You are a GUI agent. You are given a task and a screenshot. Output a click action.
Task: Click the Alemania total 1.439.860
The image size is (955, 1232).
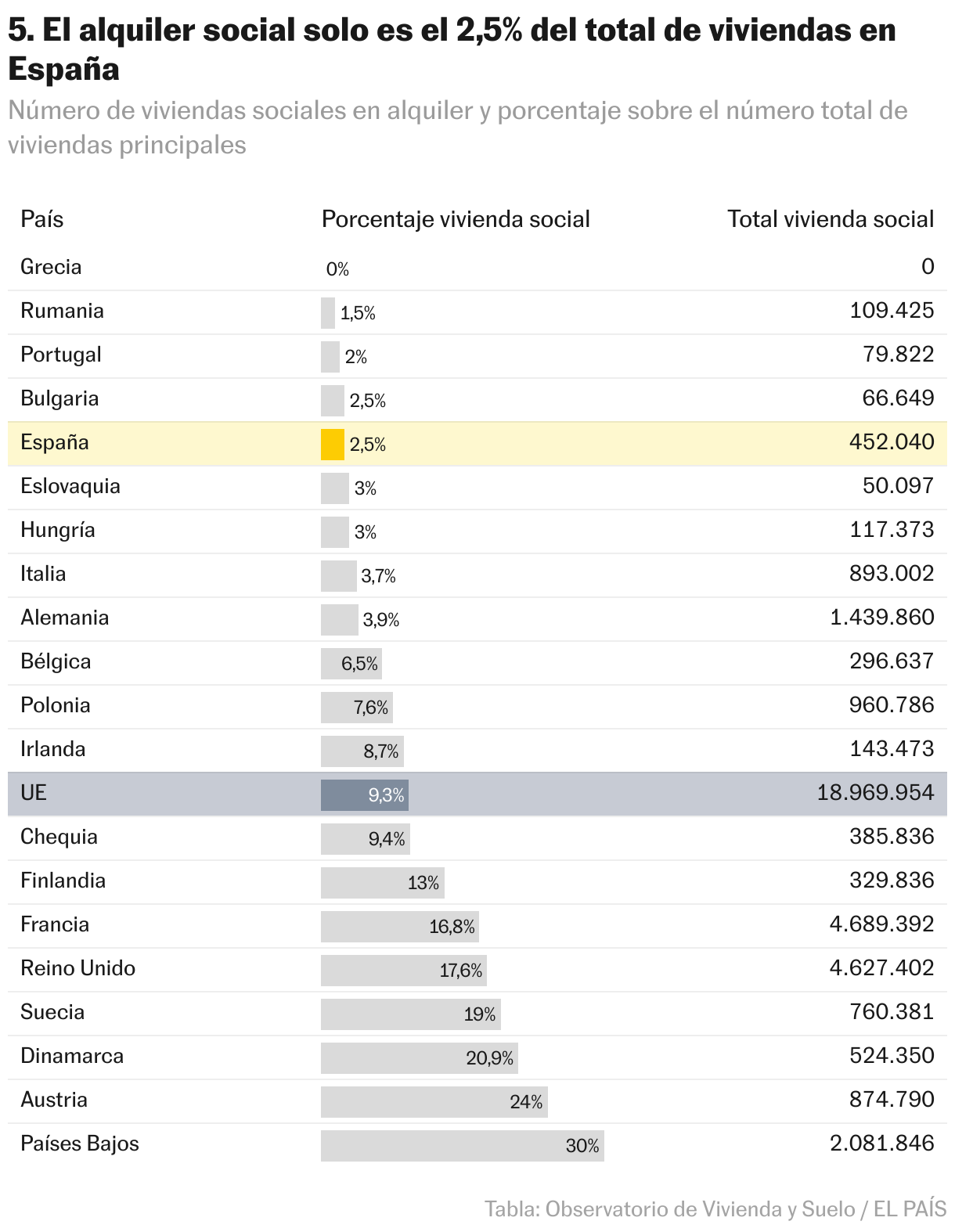(x=881, y=618)
